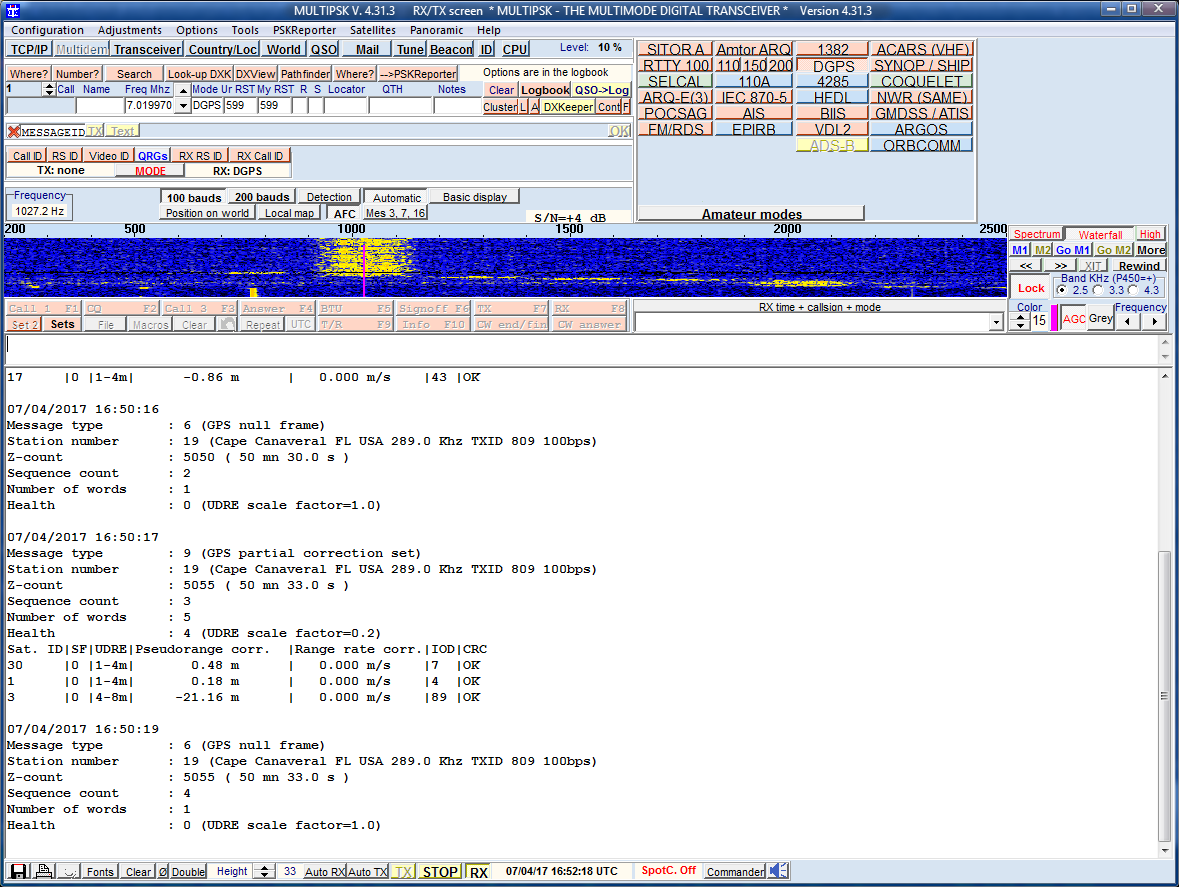1179x887 pixels.
Task: Toggle the AFC button
Action: tap(344, 213)
